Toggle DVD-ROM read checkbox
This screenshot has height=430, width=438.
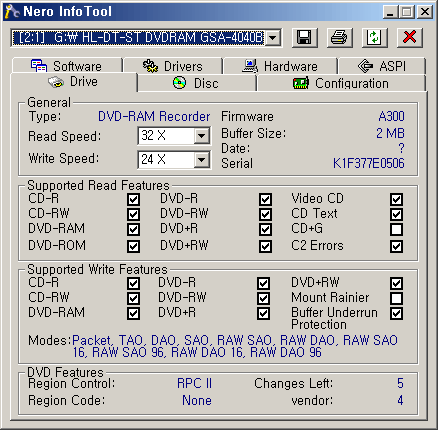(x=133, y=246)
